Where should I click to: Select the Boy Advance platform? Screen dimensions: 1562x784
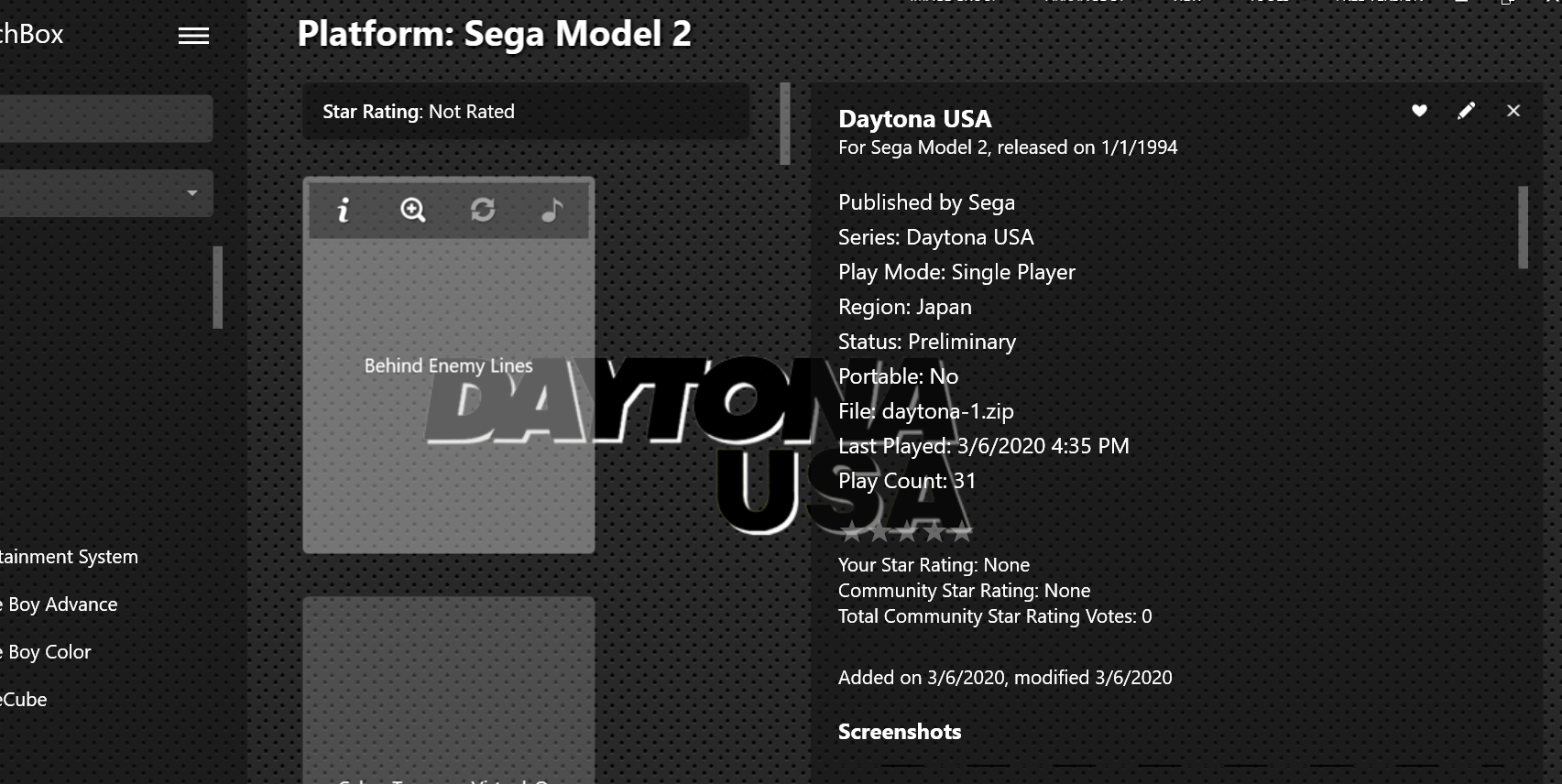pyautogui.click(x=59, y=604)
